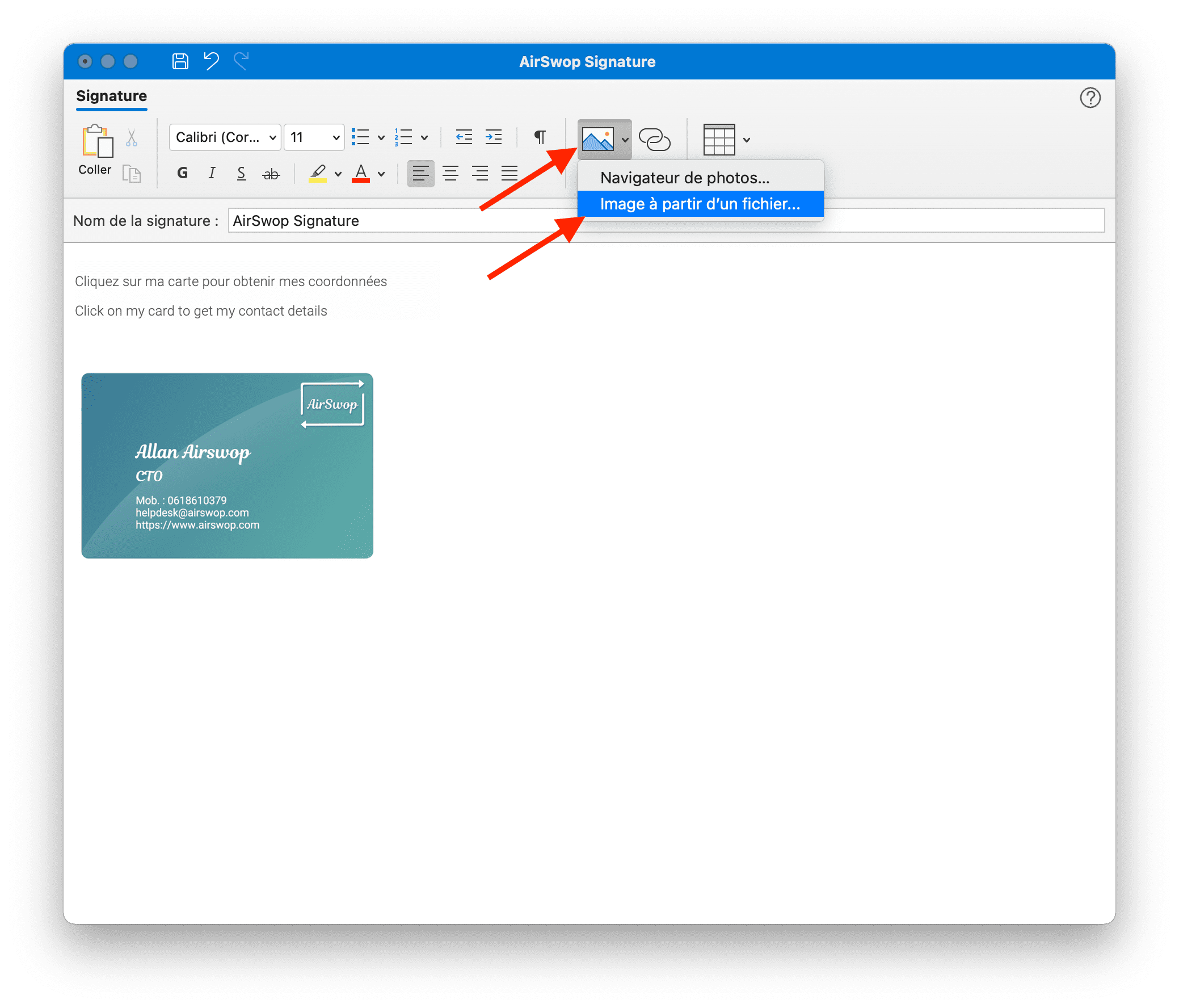Open the Calibri font name dropdown

coord(225,137)
